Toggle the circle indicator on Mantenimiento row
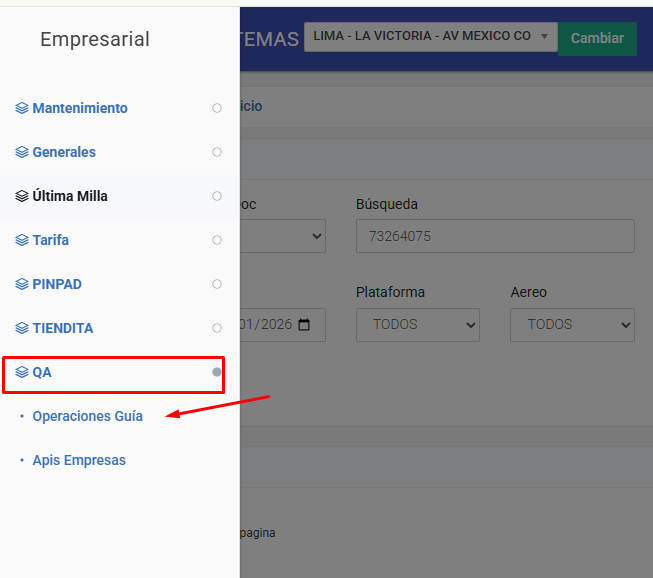 (x=217, y=108)
